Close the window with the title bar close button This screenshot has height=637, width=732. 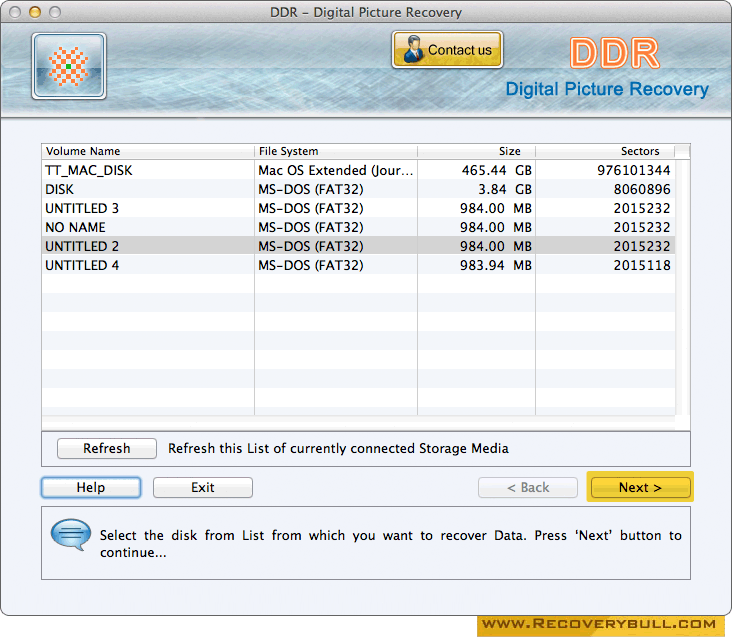coord(15,12)
